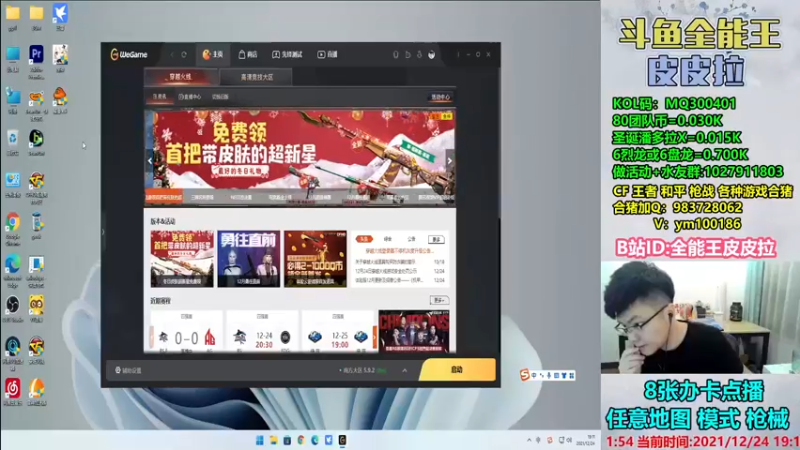Click the 免费领 Christmas banner
Viewport: 800px width, 450px height.
(300, 151)
